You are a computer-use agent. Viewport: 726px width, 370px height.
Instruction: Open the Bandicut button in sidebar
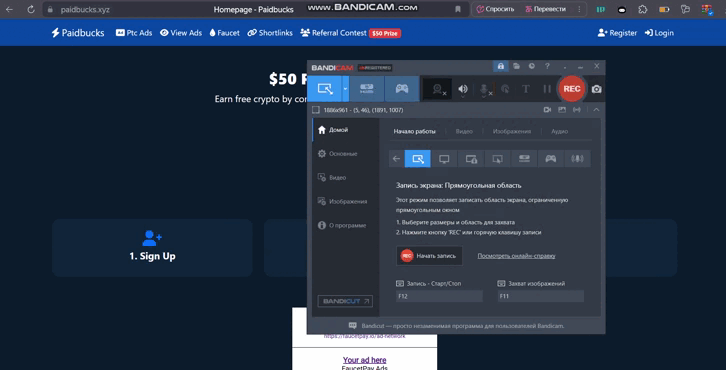[x=345, y=301]
